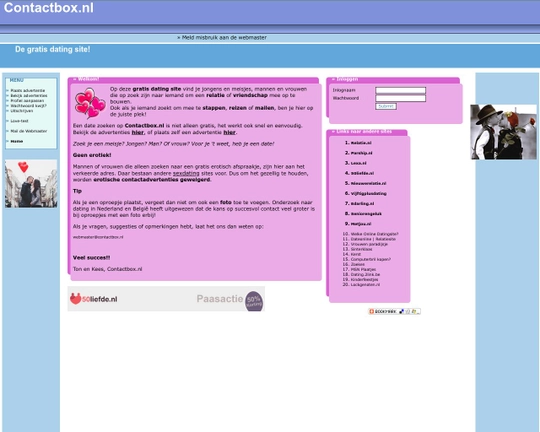The image size is (540, 432).
Task: Open link 20. Lachgenaten.nl
Action: pos(365,285)
